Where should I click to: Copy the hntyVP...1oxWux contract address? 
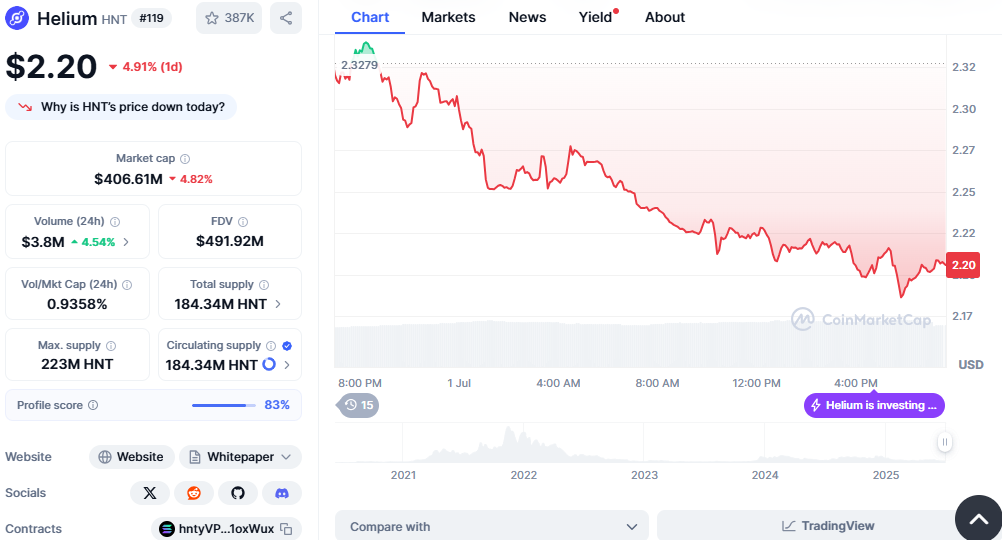coord(286,529)
